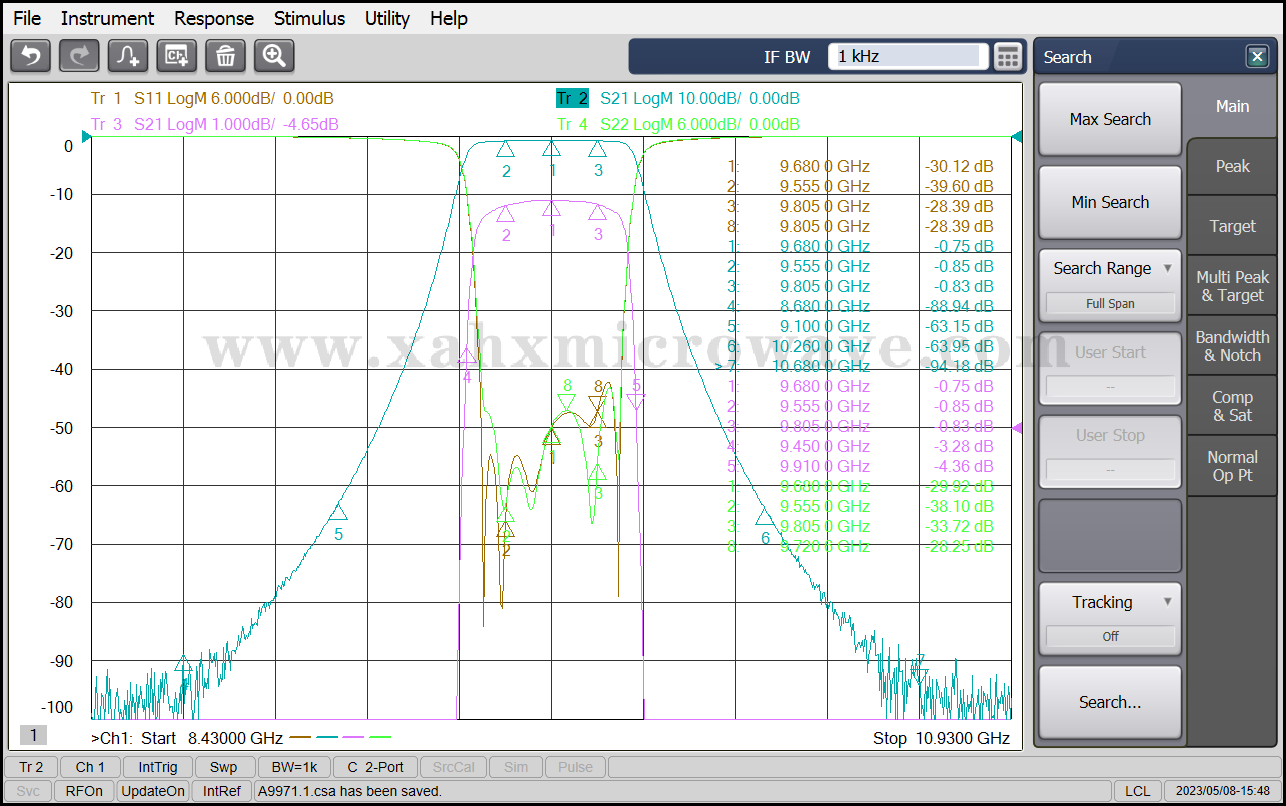
Task: Click the Ch 1 status bar button
Action: tap(90, 767)
